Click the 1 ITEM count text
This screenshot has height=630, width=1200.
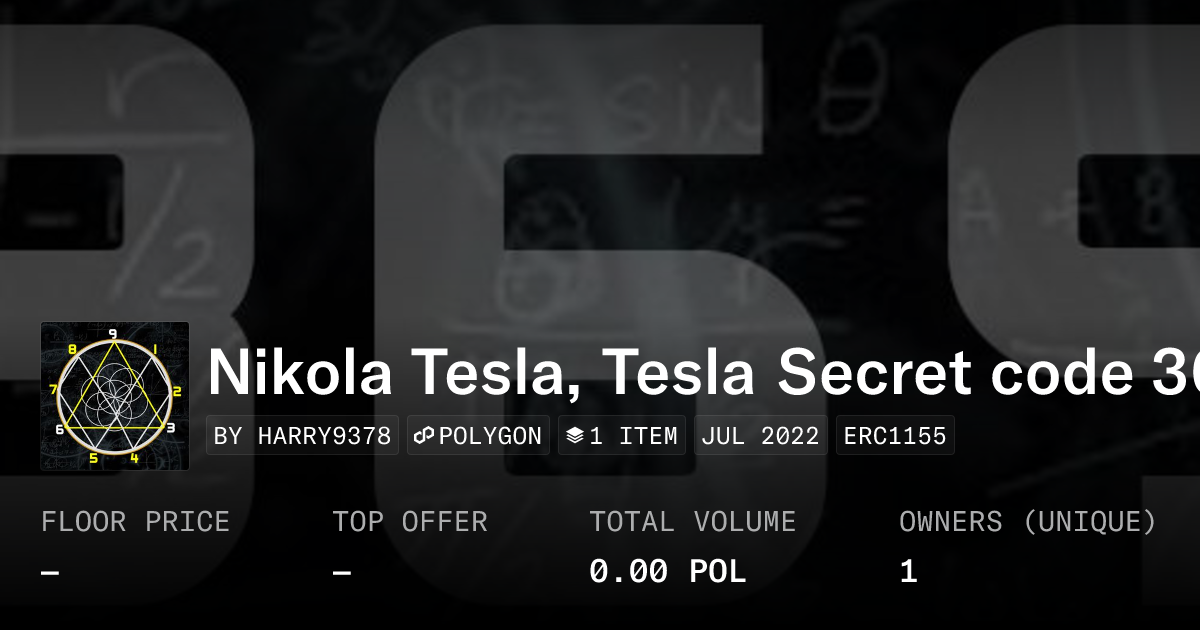point(633,436)
